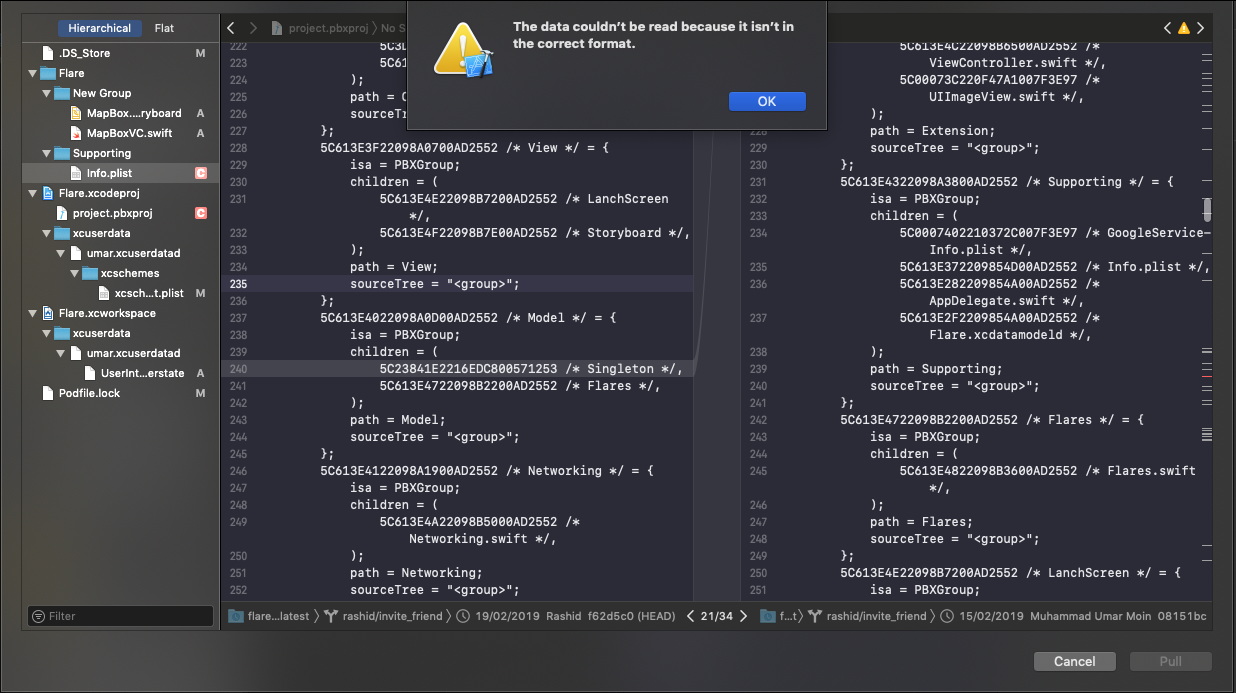Image resolution: width=1236 pixels, height=693 pixels.
Task: Collapse the New Group folder
Action: [47, 93]
